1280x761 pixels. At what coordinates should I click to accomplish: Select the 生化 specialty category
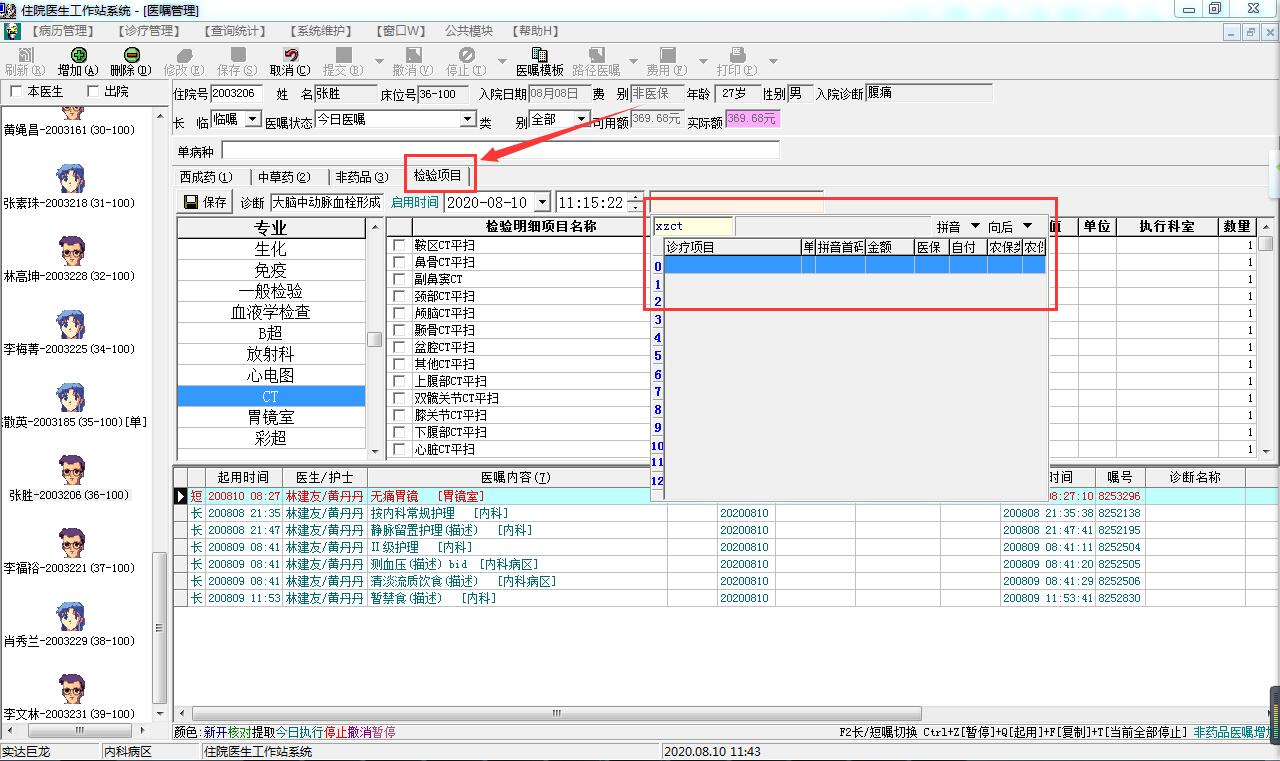(271, 249)
